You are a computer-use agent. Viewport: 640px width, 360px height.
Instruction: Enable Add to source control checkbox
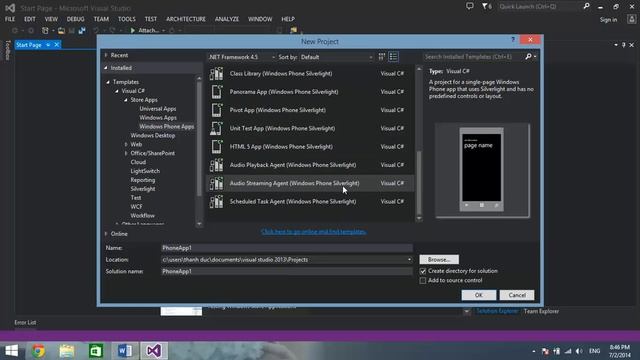[x=423, y=280]
